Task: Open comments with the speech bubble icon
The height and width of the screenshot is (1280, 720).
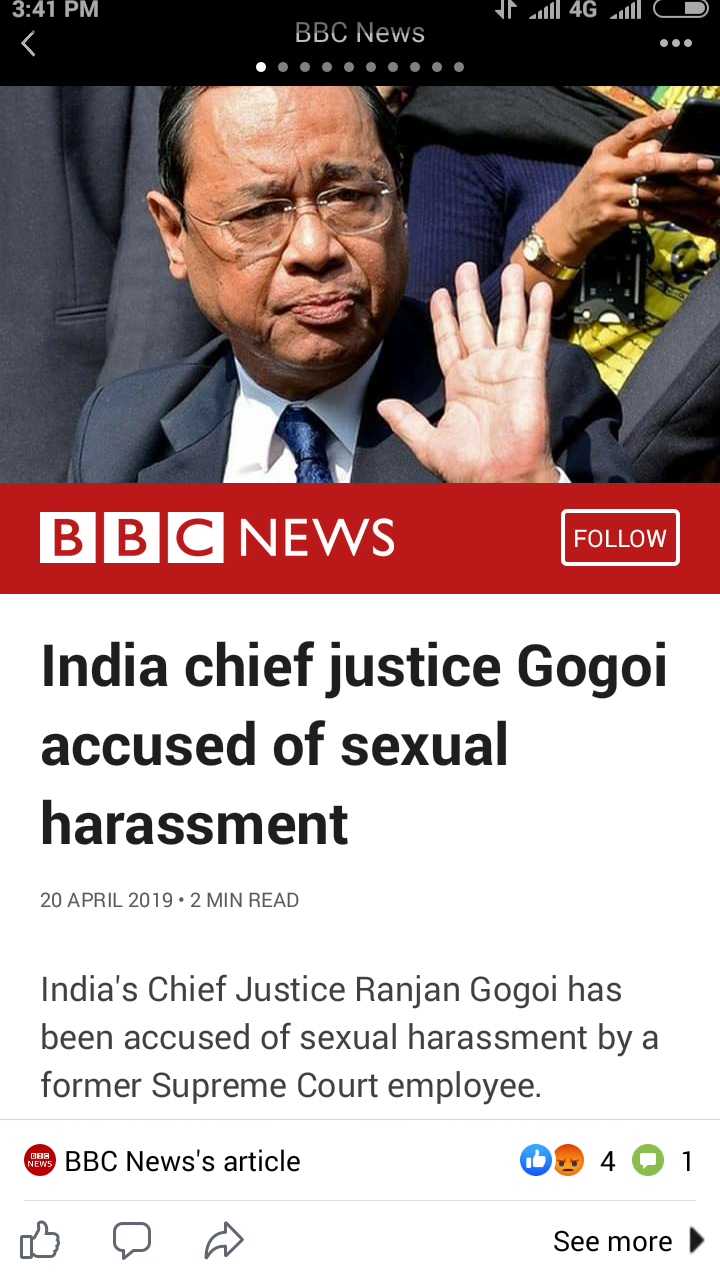Action: click(131, 1241)
